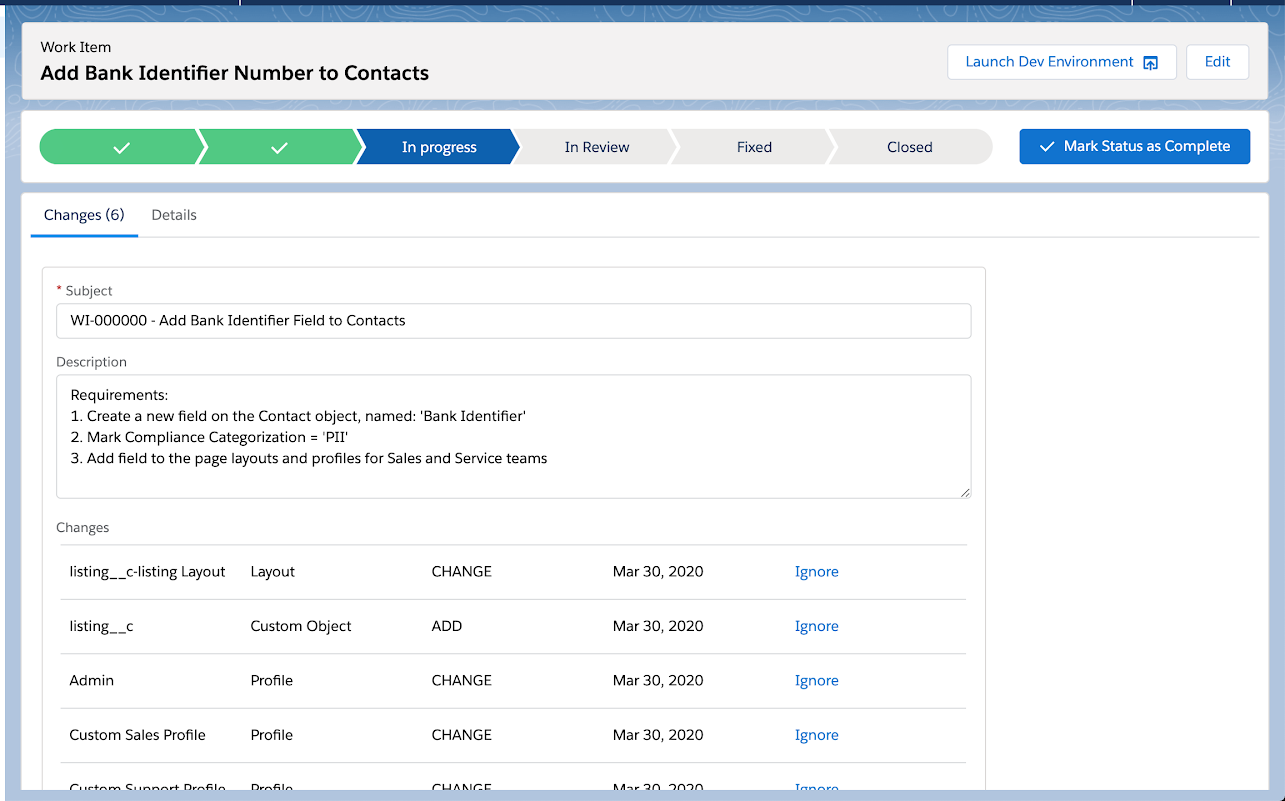Select the In Review stage in path
Viewport: 1285px width, 801px height.
(x=596, y=147)
